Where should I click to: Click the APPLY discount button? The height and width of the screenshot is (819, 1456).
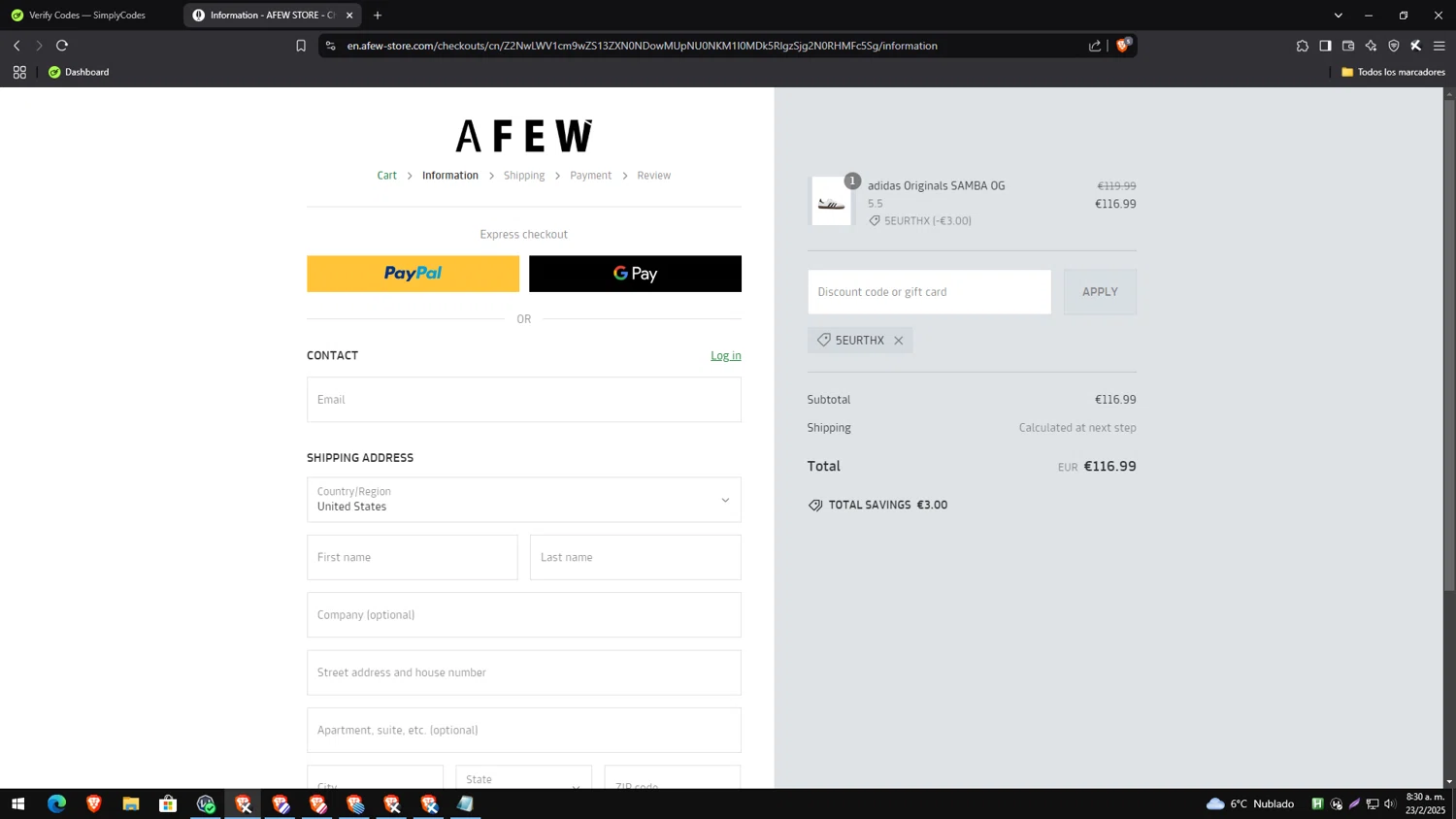point(1100,292)
